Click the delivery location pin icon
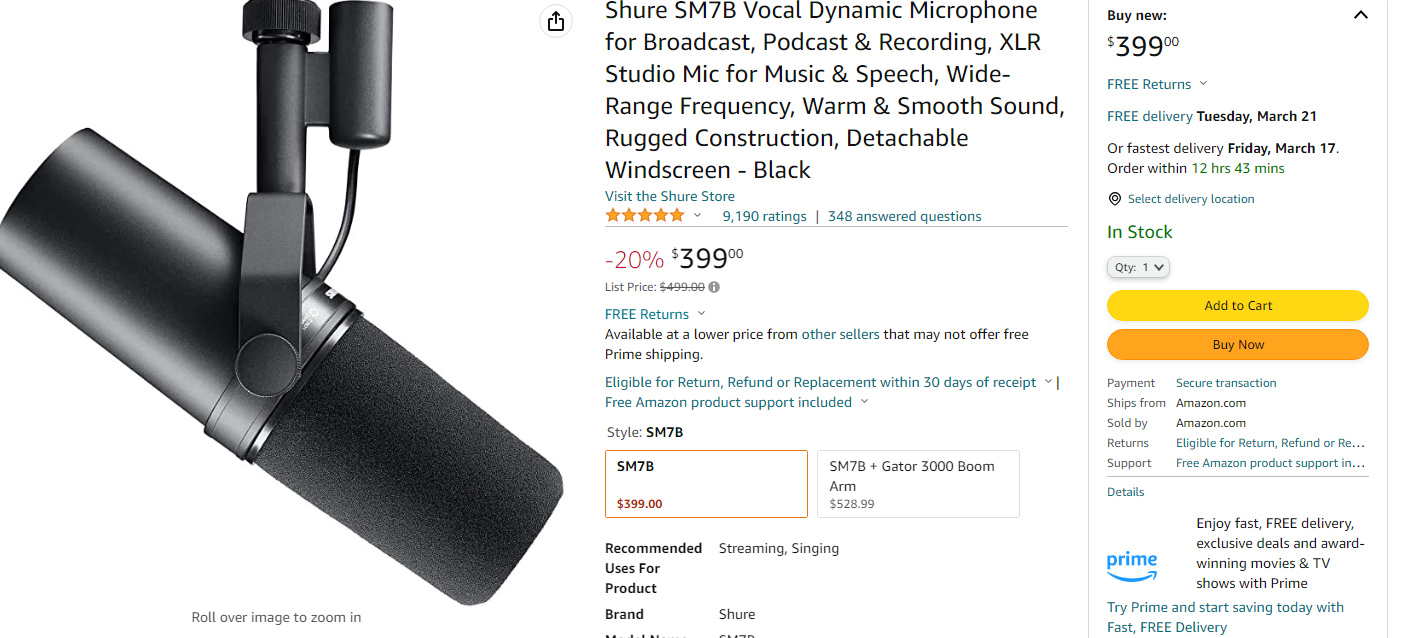 pyautogui.click(x=1115, y=199)
